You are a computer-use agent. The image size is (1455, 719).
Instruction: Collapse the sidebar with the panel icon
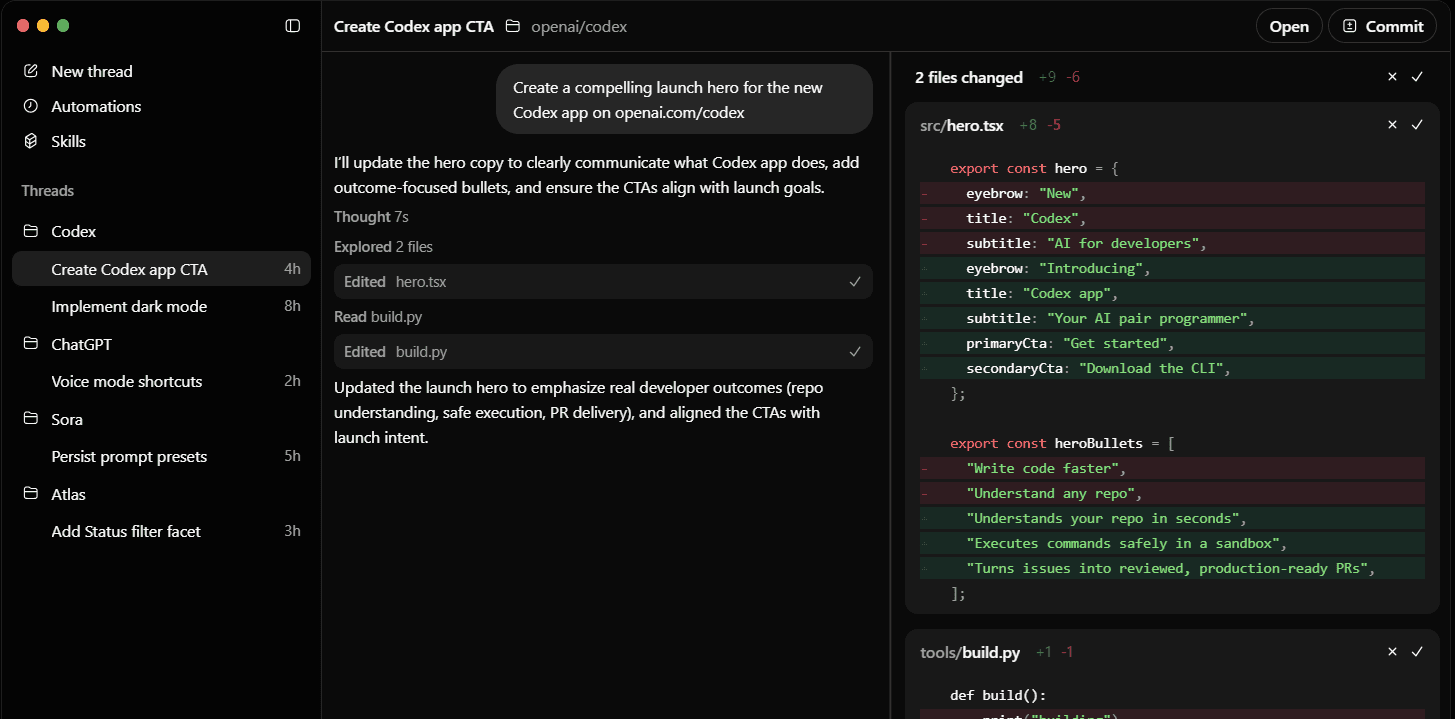(x=291, y=25)
